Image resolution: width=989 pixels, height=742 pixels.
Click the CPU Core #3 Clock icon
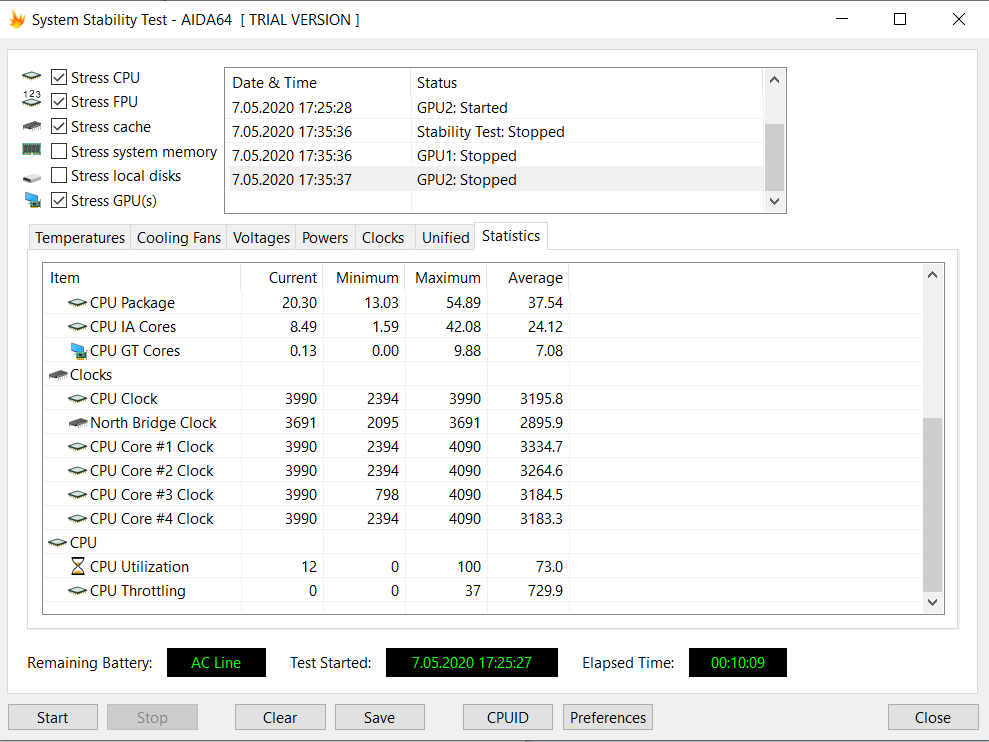click(x=77, y=495)
